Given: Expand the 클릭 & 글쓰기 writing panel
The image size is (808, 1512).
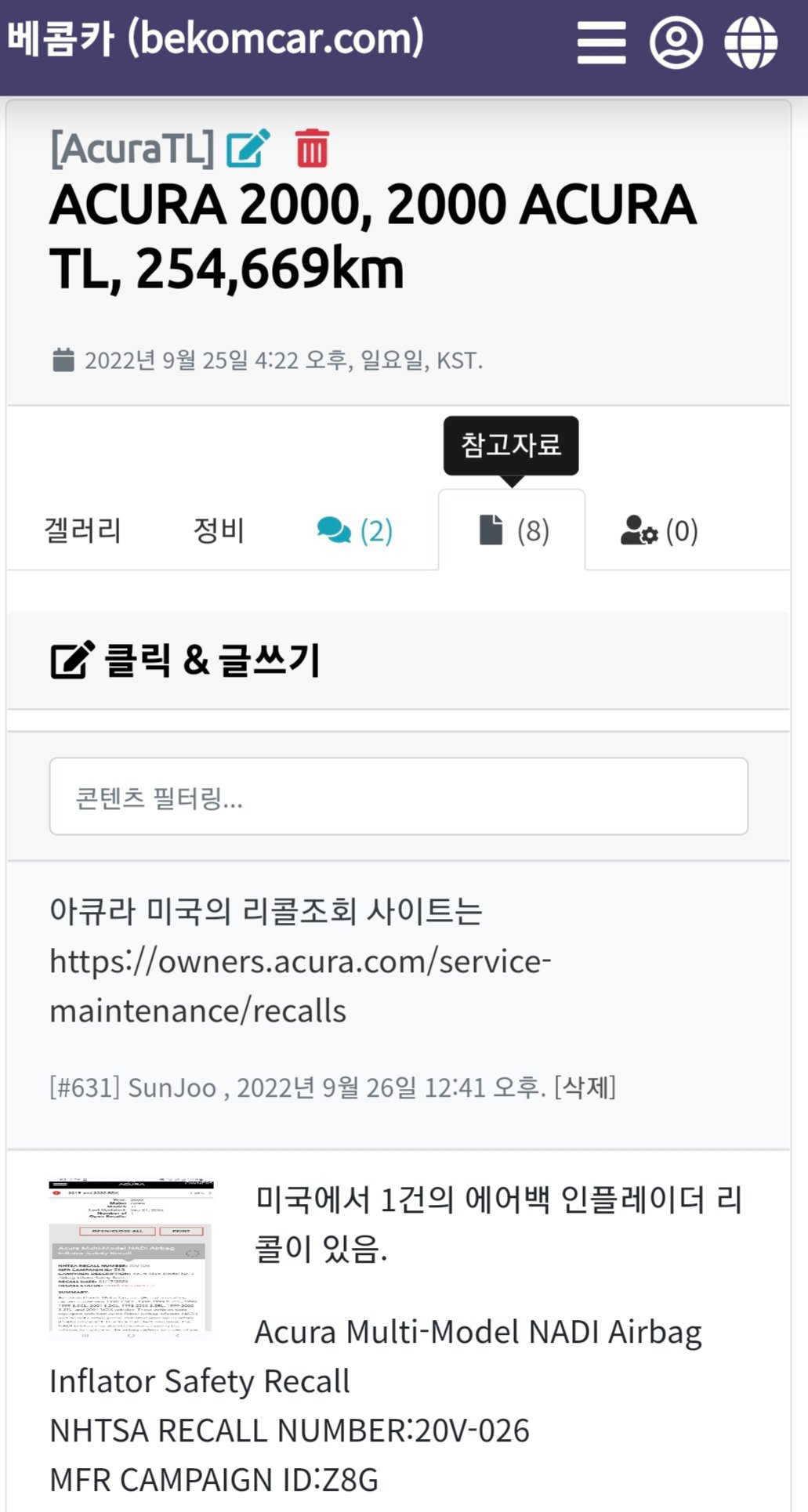Looking at the screenshot, I should (x=212, y=660).
